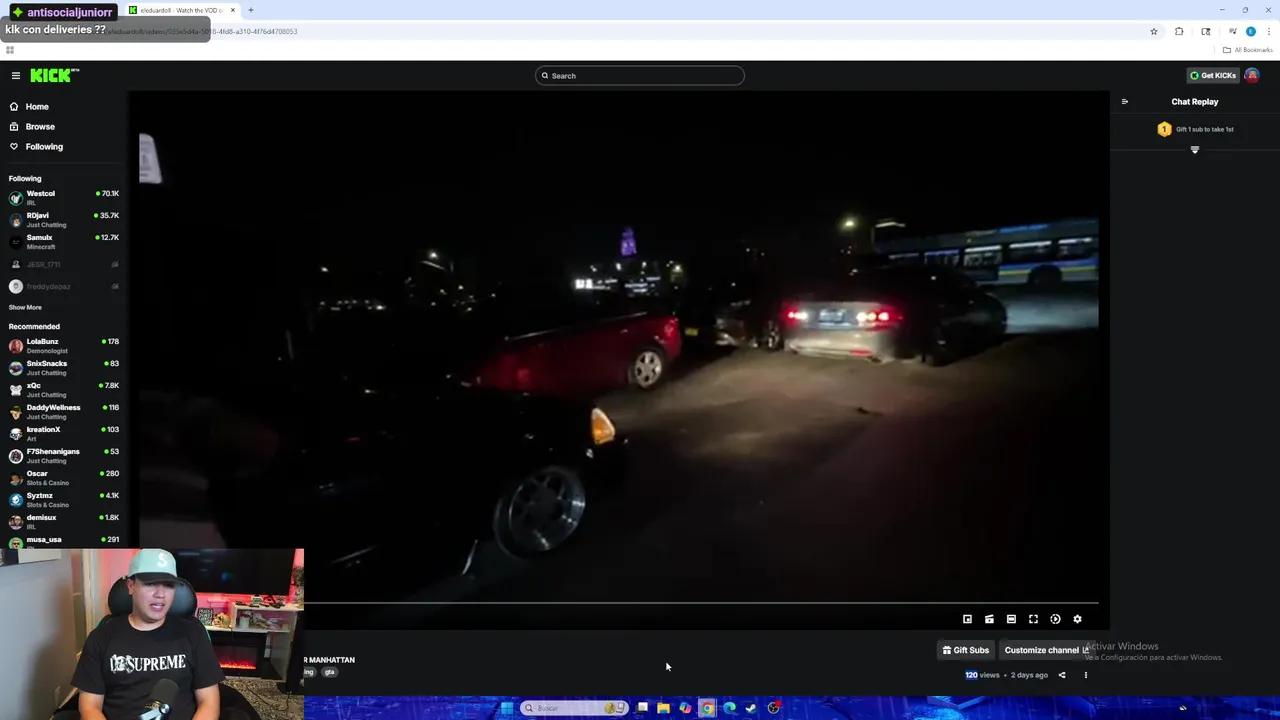1280x720 pixels.
Task: Open a new browser tab
Action: (x=251, y=10)
